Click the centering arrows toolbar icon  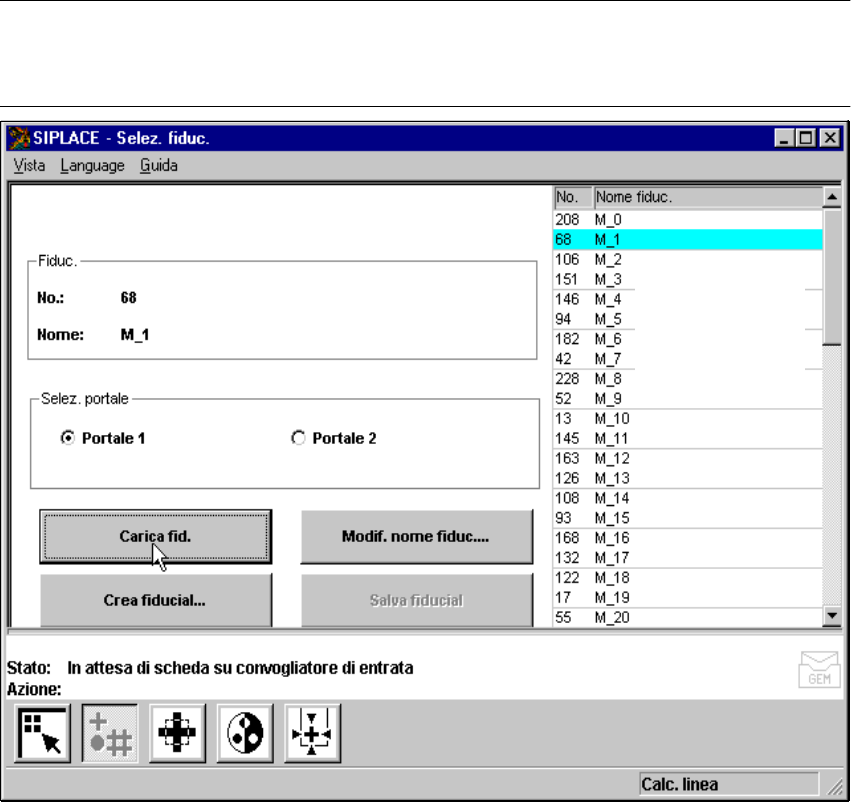(313, 733)
